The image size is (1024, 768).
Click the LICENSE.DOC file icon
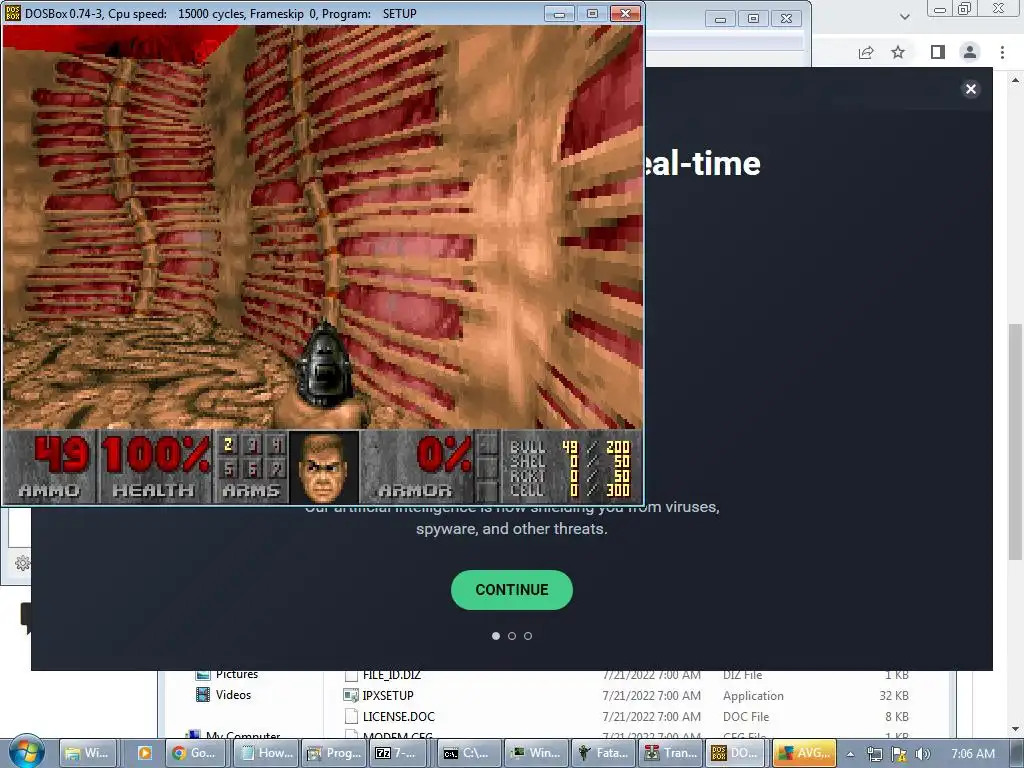(x=351, y=716)
